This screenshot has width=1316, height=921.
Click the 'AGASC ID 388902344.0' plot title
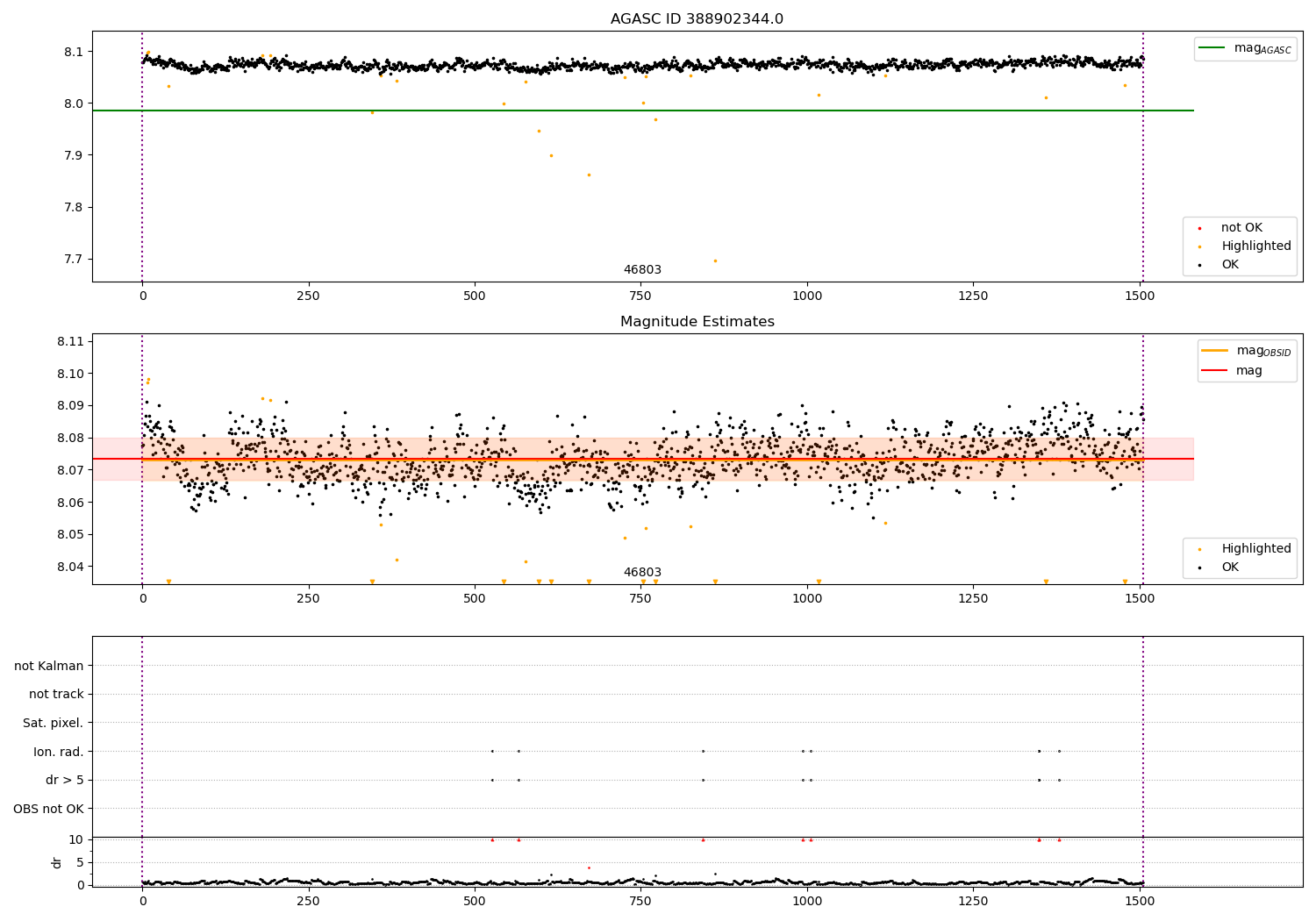pyautogui.click(x=697, y=19)
